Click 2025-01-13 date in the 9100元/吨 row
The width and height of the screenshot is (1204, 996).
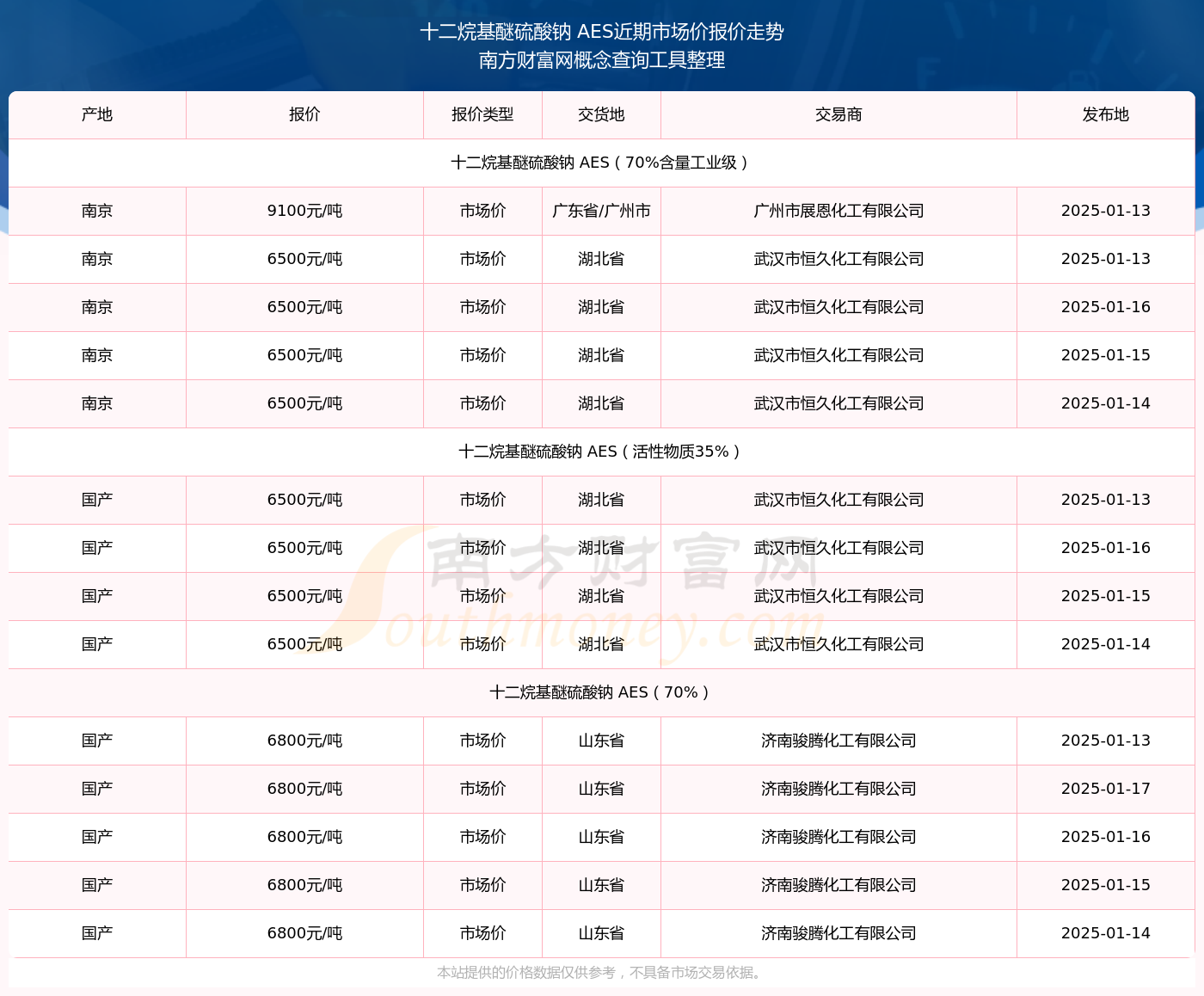[x=1106, y=211]
